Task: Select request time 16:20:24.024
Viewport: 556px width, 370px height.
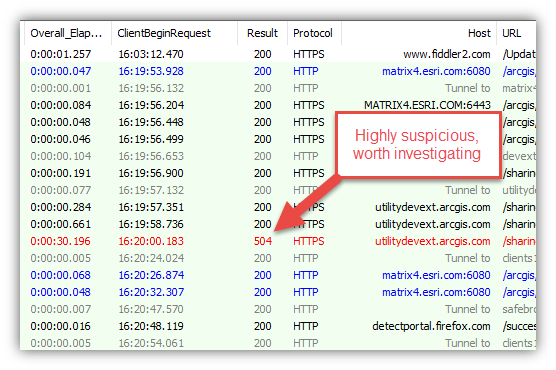Action: [x=151, y=259]
